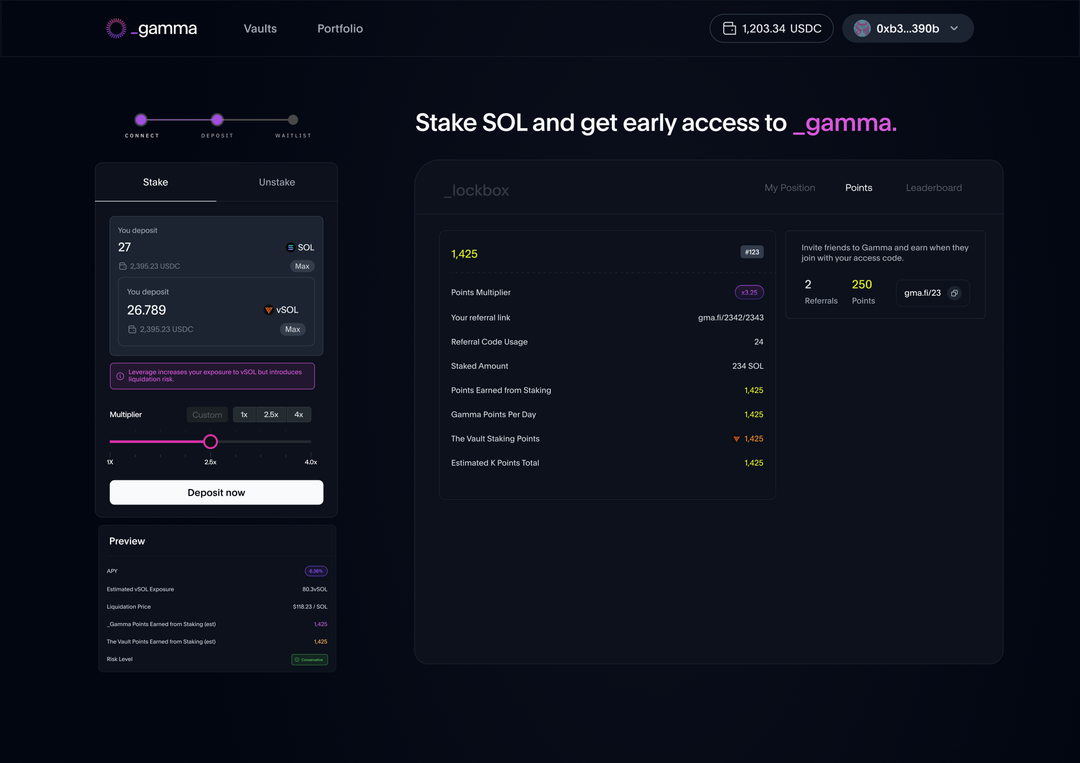Click the 'Risk Level' label
This screenshot has width=1080, height=763.
pyautogui.click(x=120, y=659)
